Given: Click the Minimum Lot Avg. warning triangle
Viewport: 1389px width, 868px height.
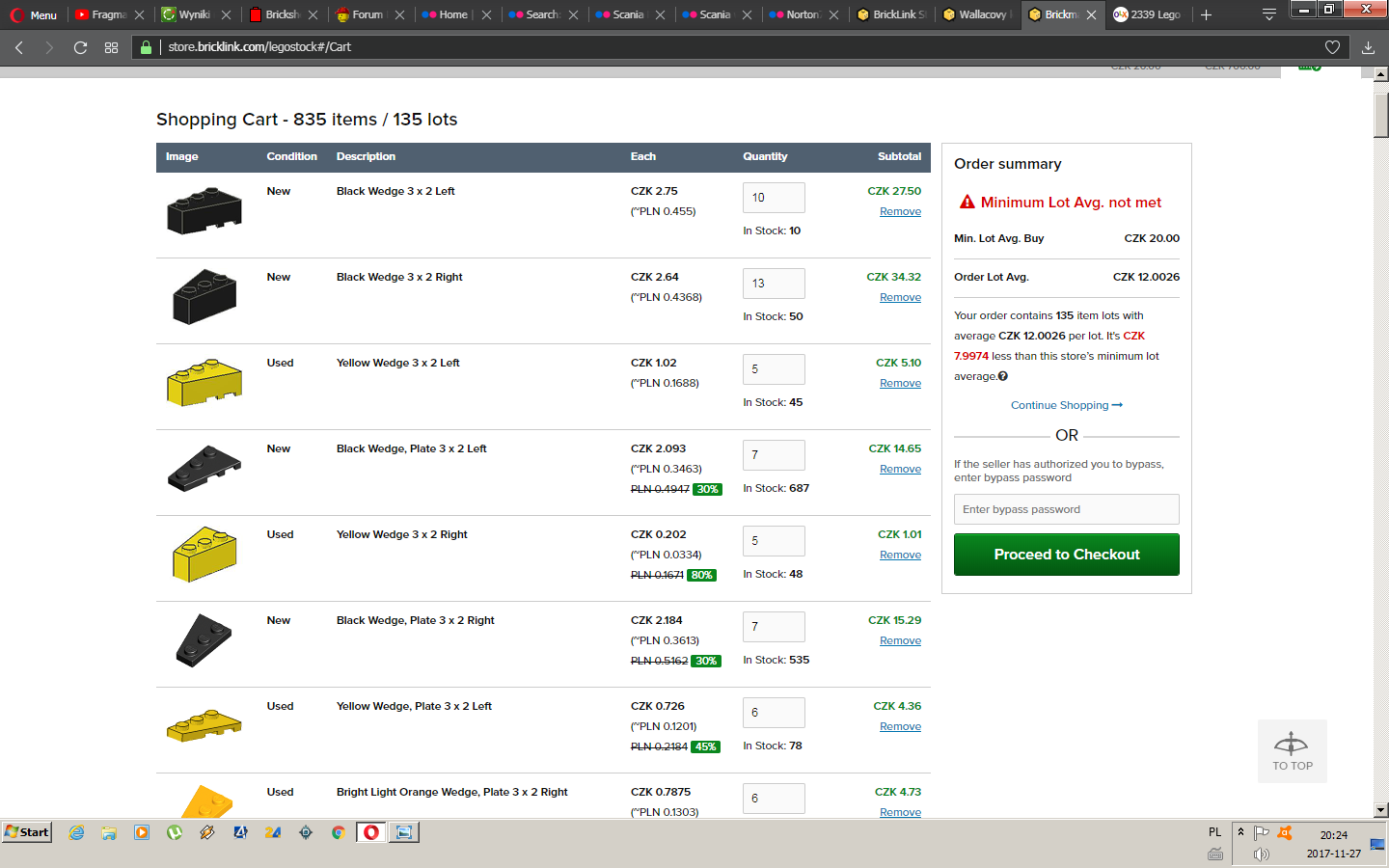Looking at the screenshot, I should (967, 203).
